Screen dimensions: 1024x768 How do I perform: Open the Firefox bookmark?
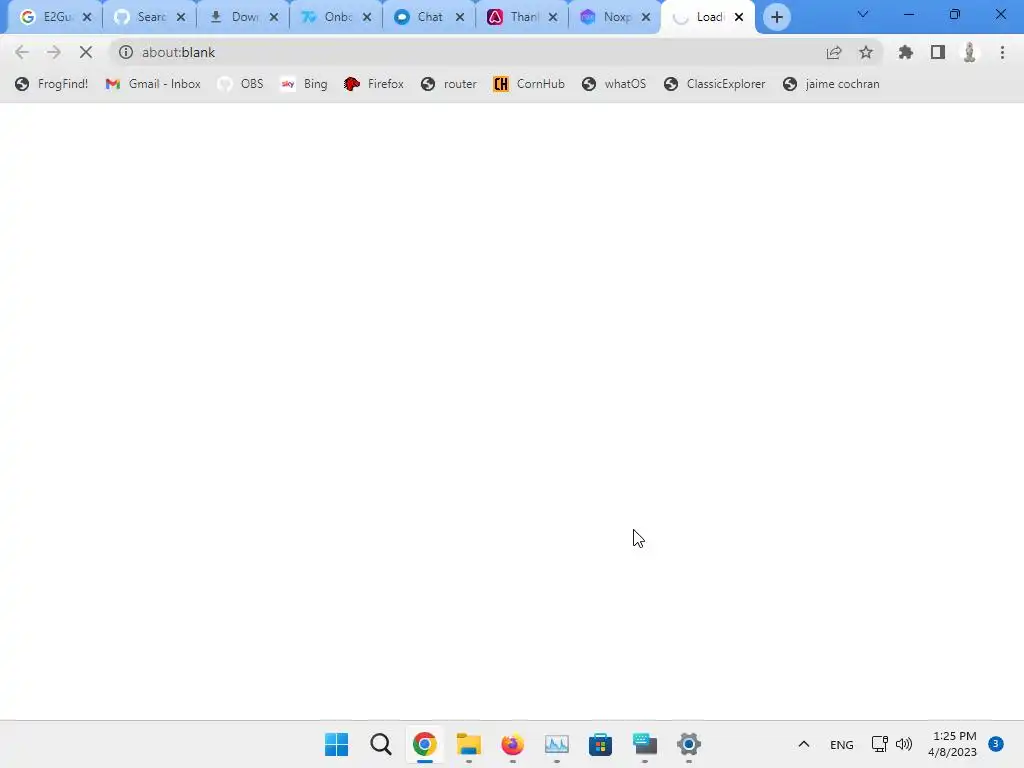click(374, 84)
